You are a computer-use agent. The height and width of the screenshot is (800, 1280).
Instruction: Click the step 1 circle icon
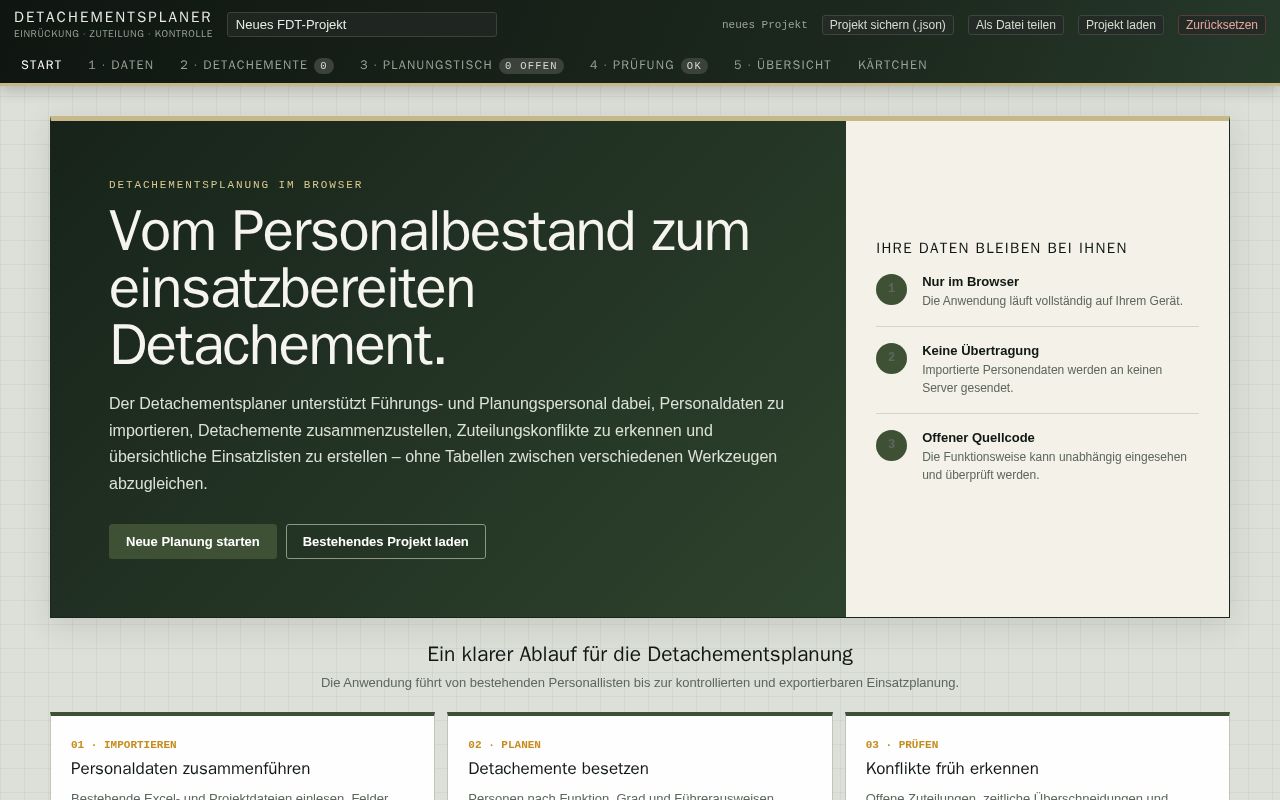891,289
